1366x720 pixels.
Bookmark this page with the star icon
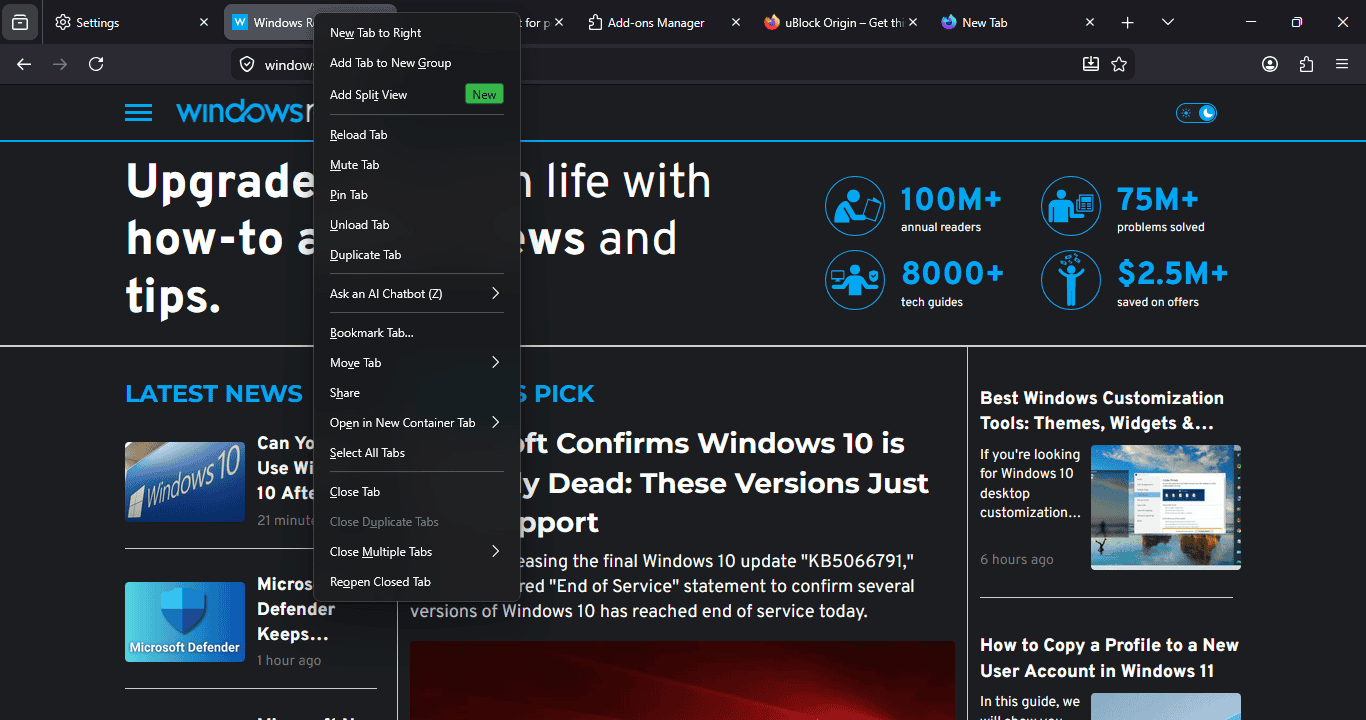1120,63
